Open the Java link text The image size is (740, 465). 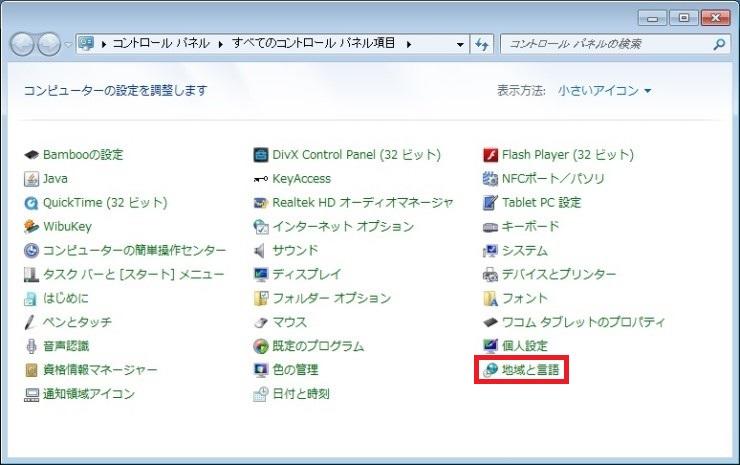click(x=55, y=179)
